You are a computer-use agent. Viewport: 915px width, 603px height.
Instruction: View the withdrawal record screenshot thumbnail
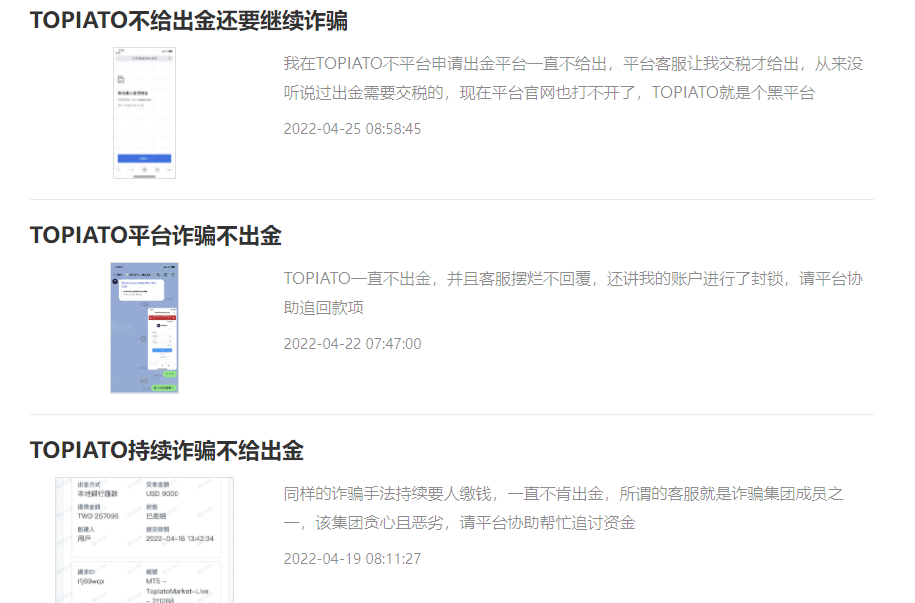[x=144, y=540]
